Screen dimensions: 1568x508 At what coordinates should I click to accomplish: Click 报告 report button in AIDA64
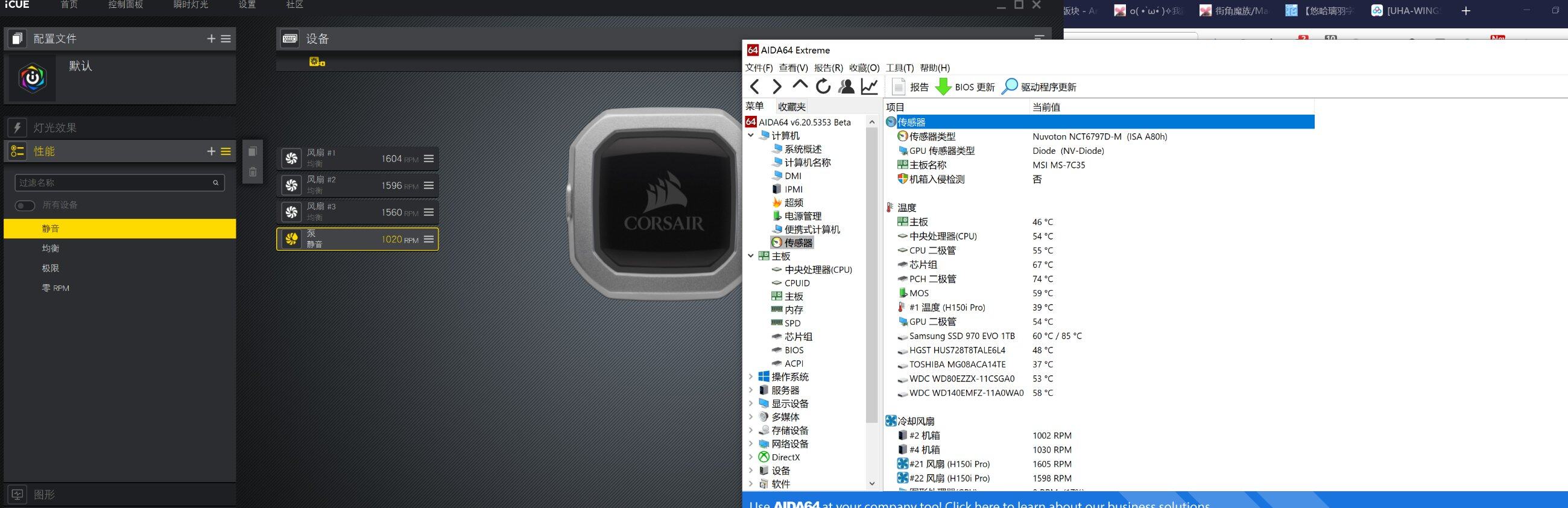pyautogui.click(x=911, y=87)
